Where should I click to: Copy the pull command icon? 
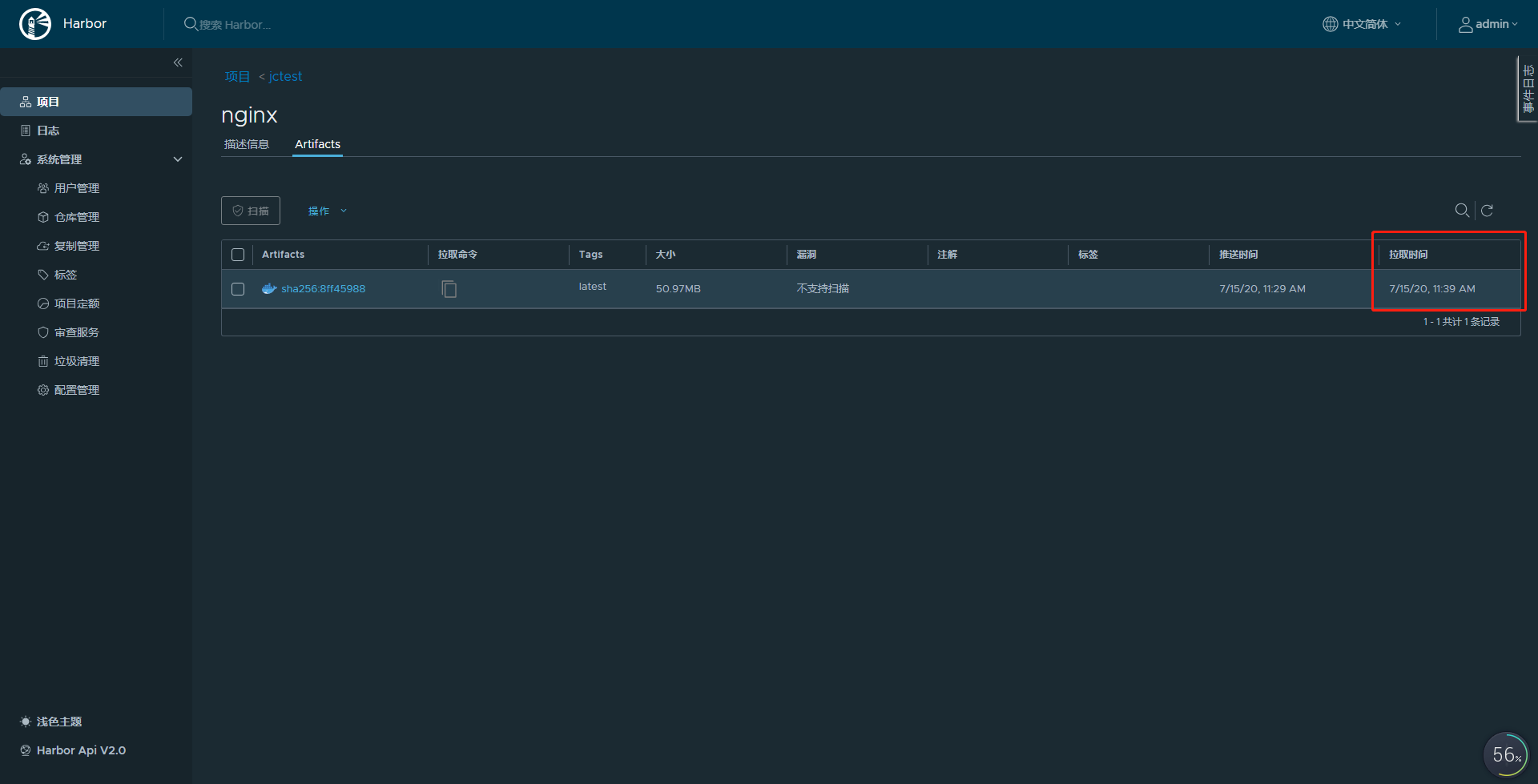(x=449, y=289)
